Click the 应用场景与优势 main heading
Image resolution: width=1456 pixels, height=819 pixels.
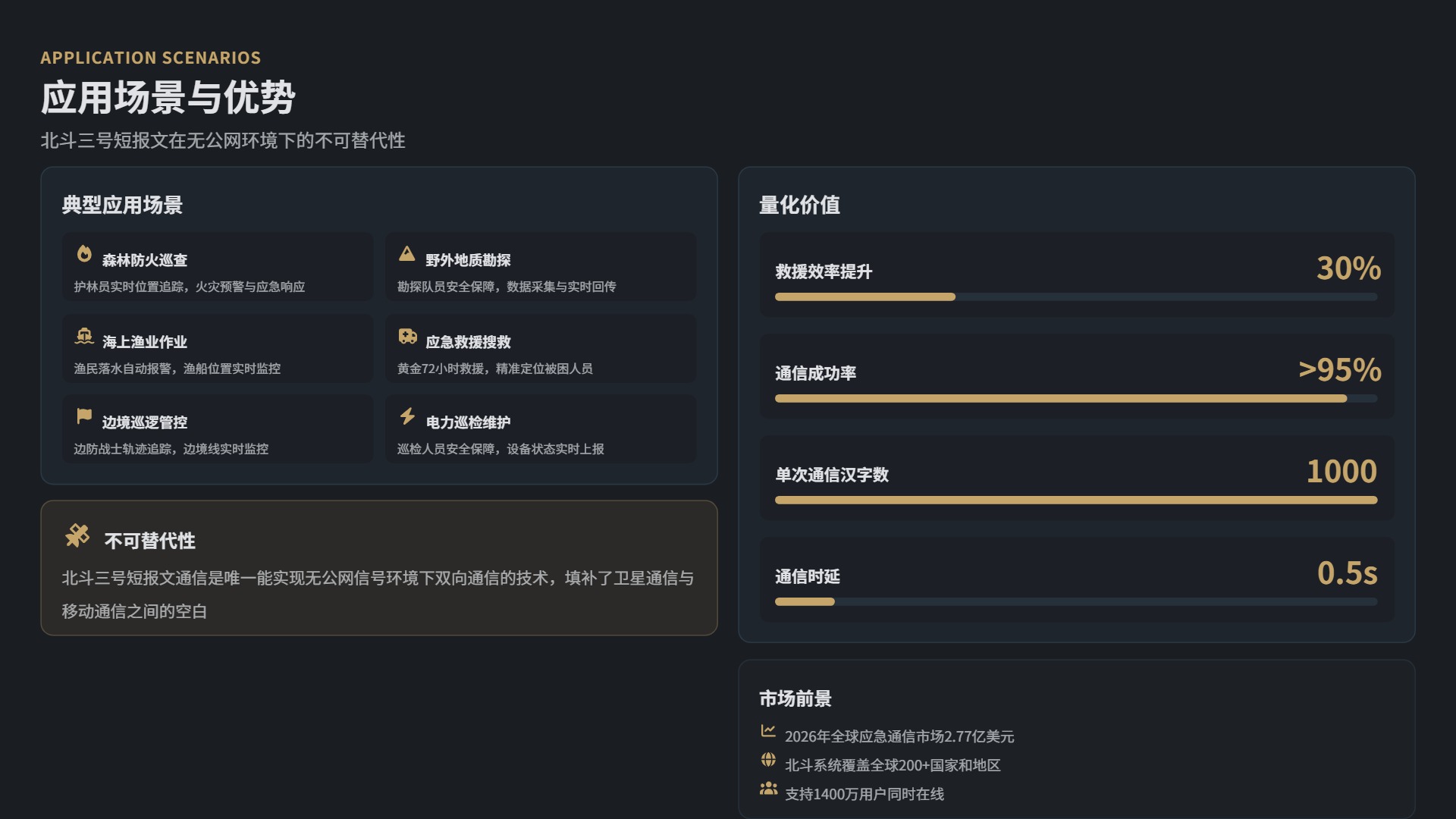coord(168,98)
